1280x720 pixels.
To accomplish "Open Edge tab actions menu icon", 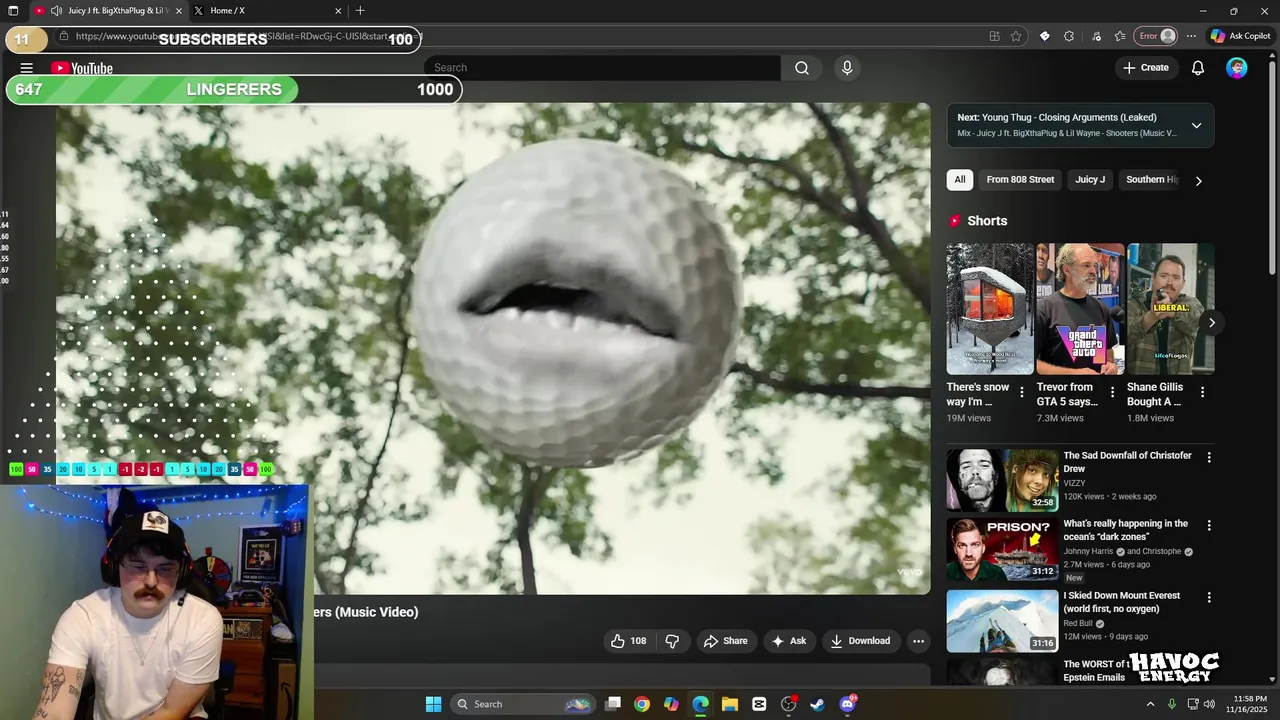I will (x=13, y=11).
